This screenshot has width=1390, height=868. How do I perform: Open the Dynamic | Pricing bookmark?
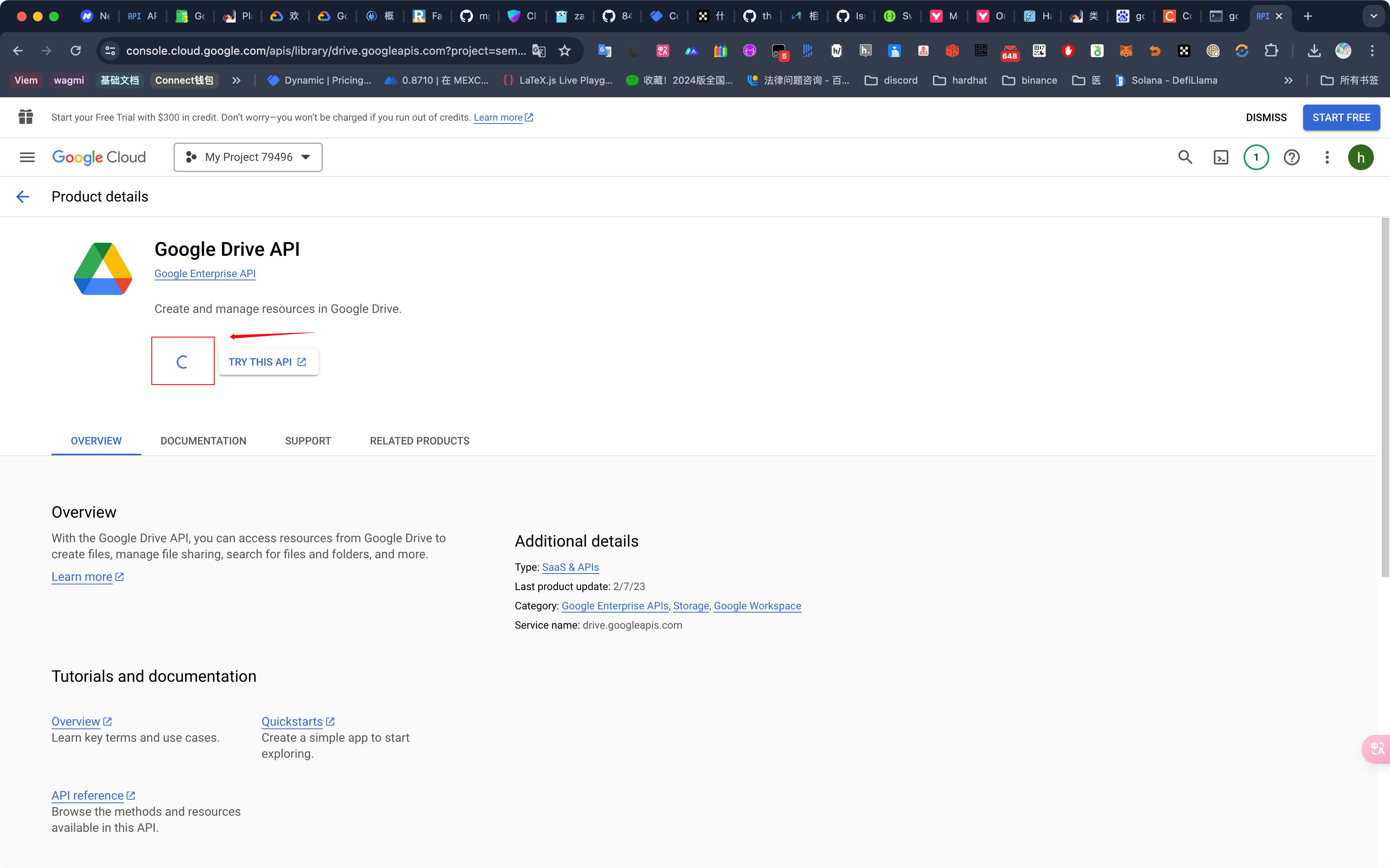click(x=319, y=80)
